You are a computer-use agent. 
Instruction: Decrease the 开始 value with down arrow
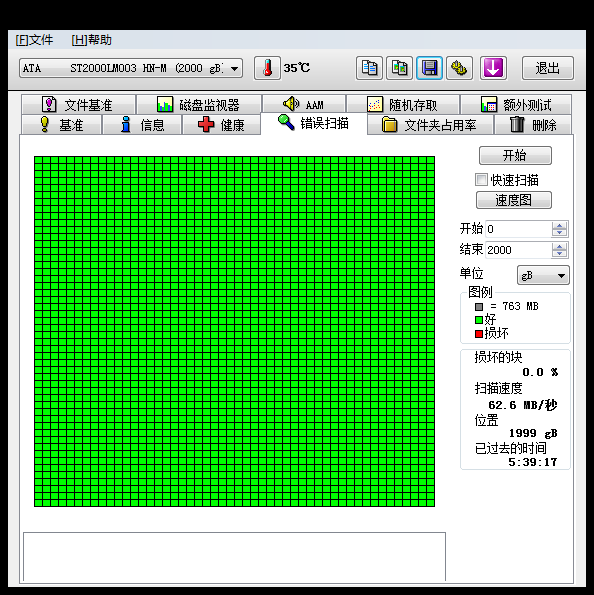[x=559, y=233]
